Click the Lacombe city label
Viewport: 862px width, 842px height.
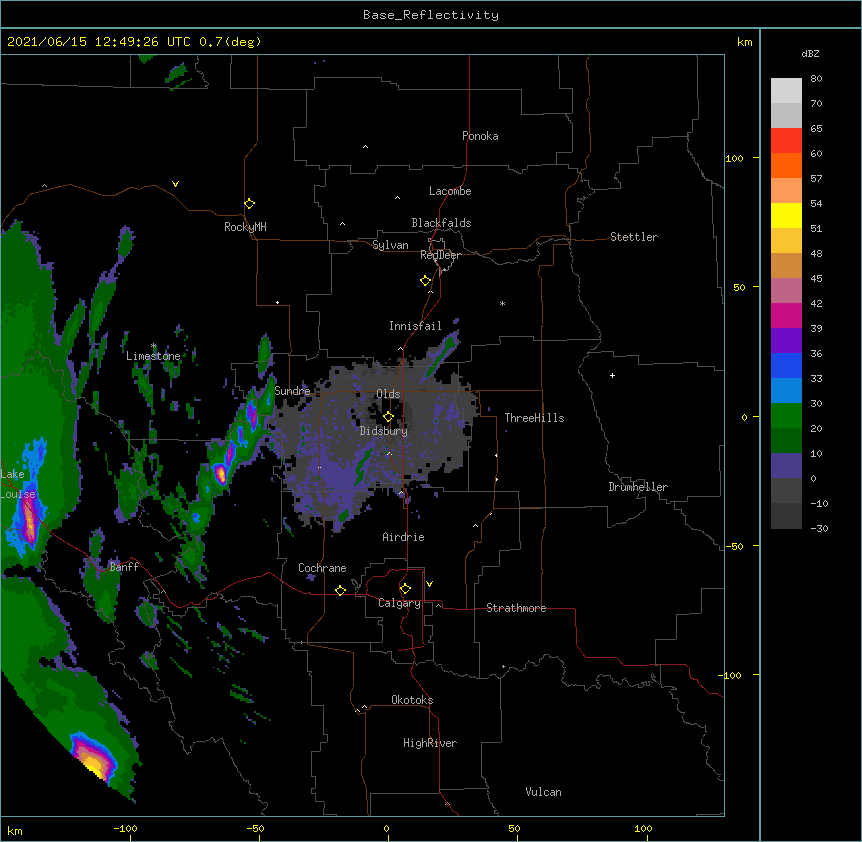450,191
